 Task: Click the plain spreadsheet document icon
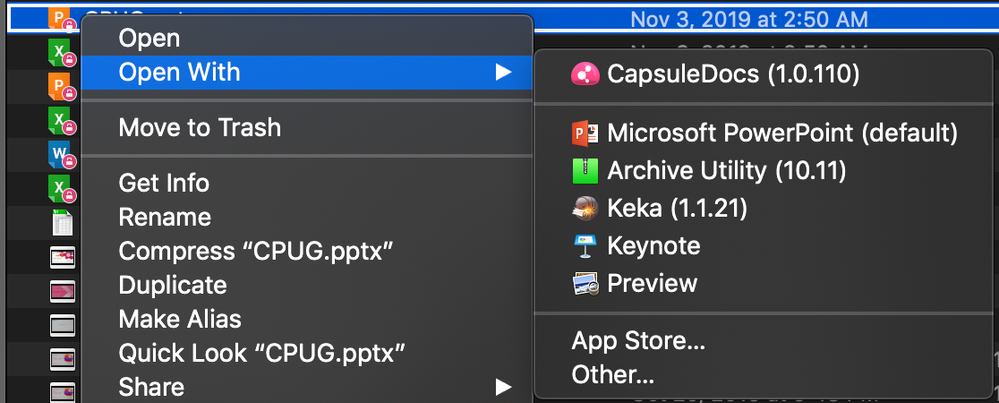click(62, 223)
